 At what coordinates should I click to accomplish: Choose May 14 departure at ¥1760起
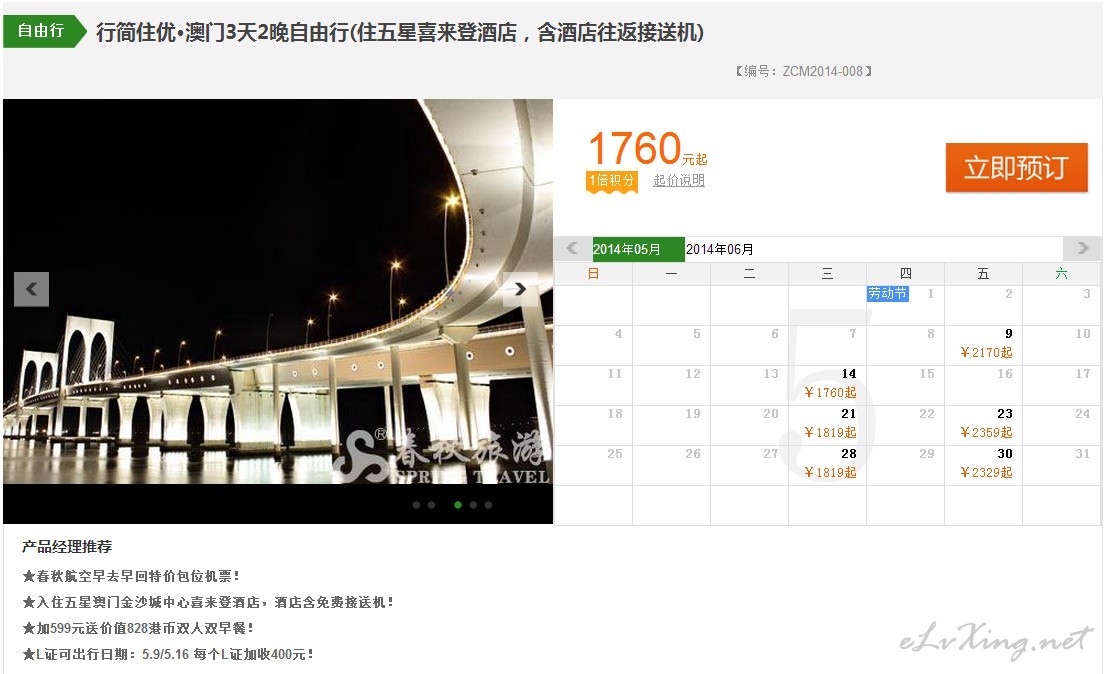click(827, 385)
